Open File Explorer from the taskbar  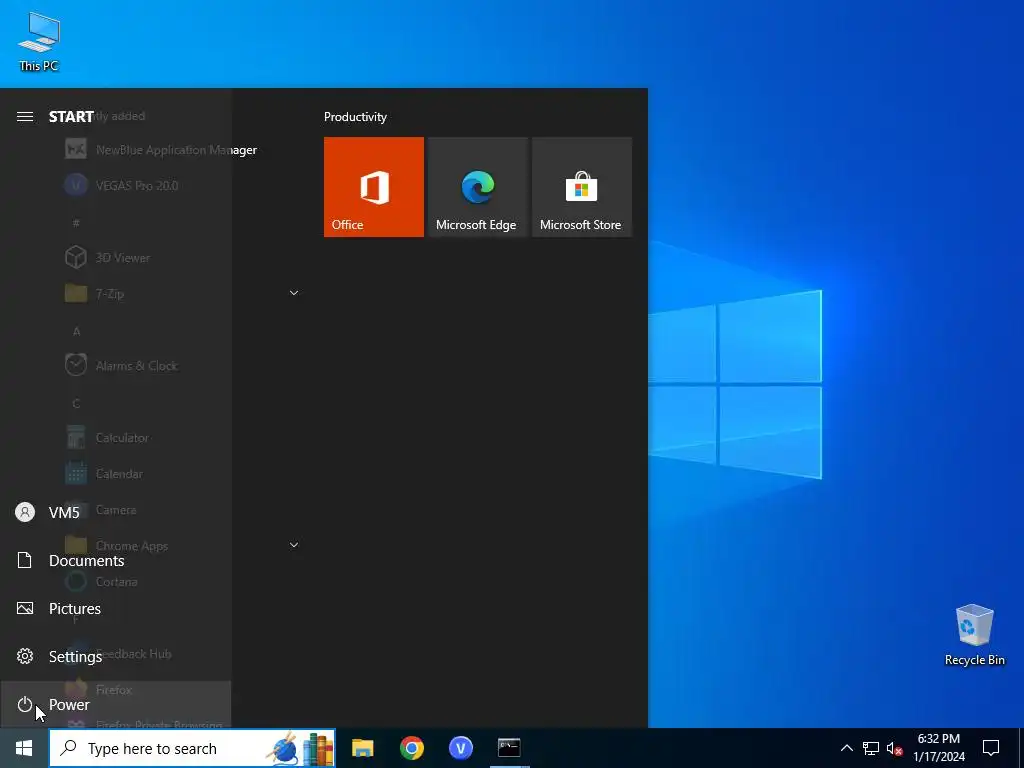click(362, 748)
